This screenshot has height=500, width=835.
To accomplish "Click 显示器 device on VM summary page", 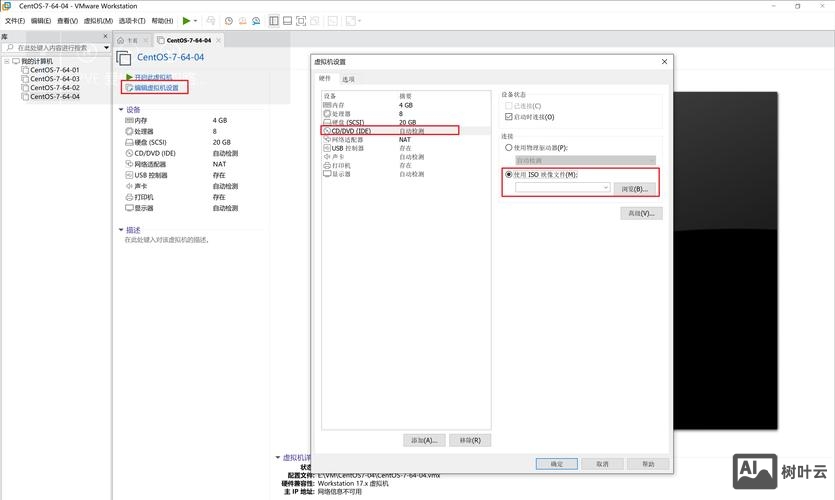I will point(144,208).
